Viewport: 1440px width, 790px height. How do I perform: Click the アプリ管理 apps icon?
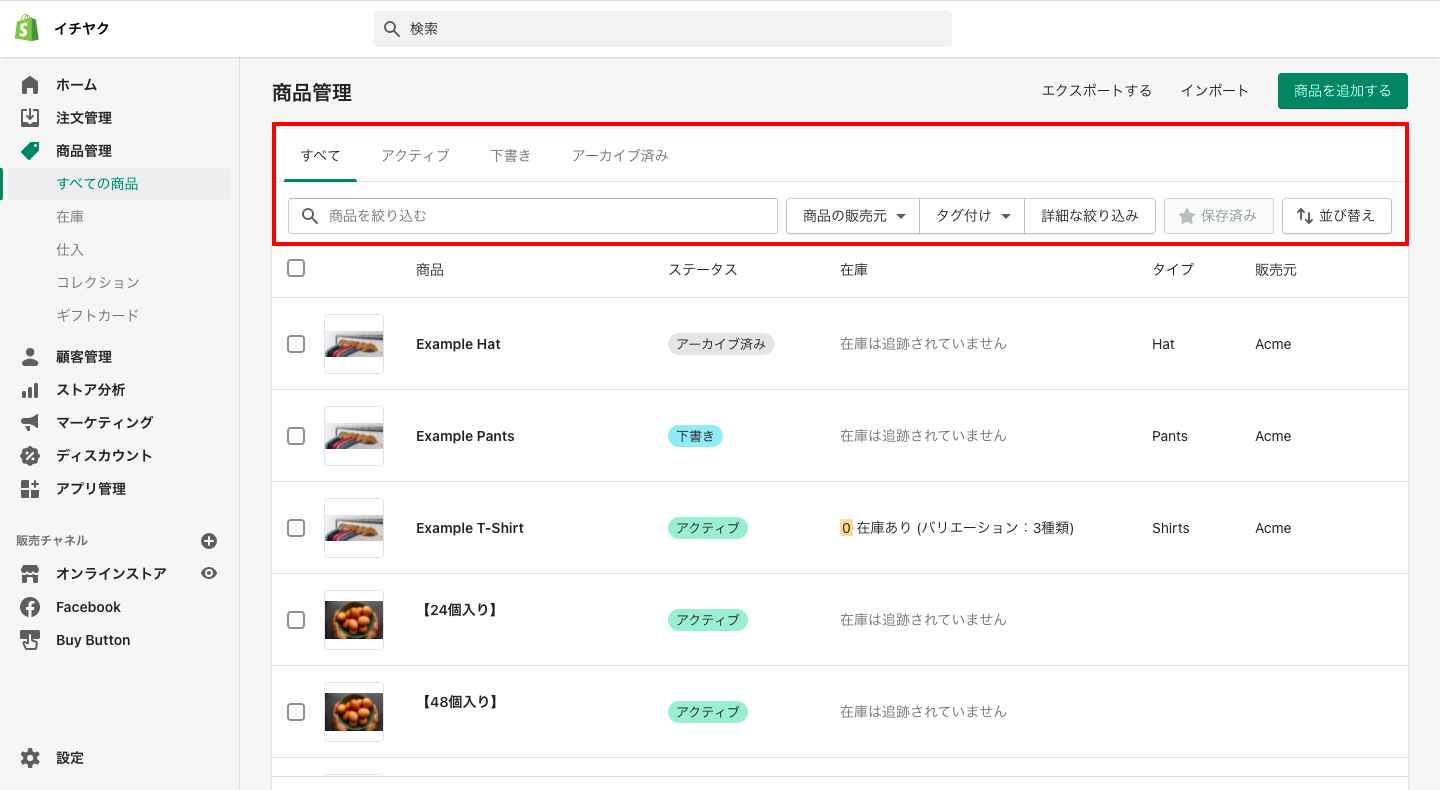[30, 489]
